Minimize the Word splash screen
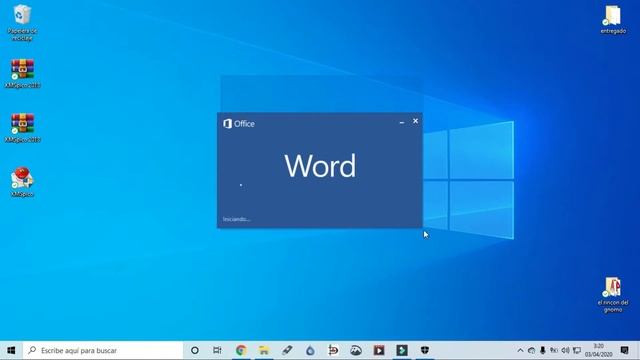Viewport: 640px width, 360px height. click(x=402, y=122)
